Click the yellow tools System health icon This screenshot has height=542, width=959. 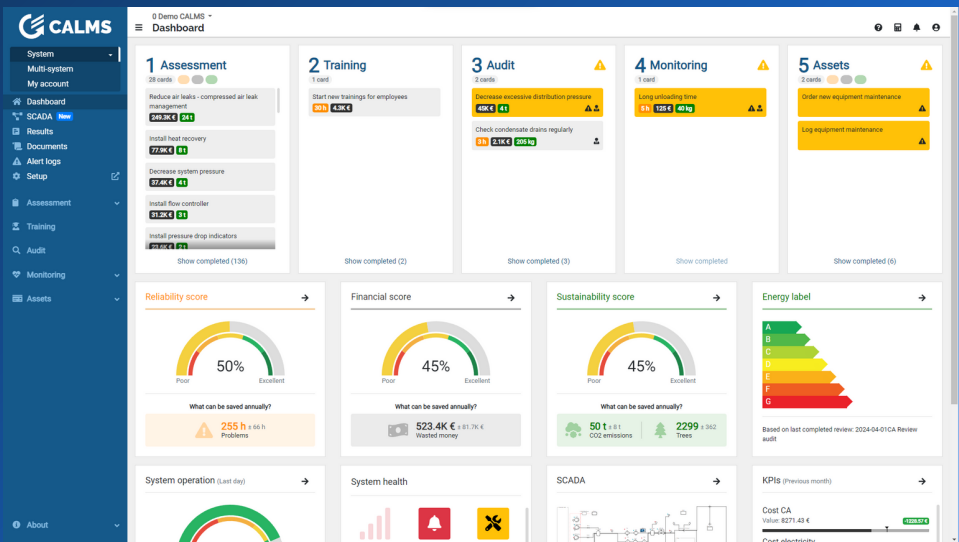[493, 523]
